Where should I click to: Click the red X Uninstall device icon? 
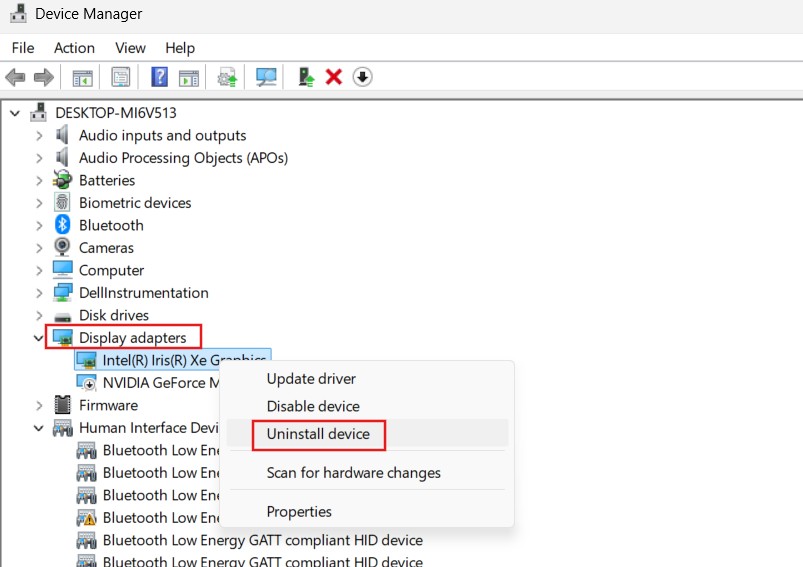tap(333, 77)
